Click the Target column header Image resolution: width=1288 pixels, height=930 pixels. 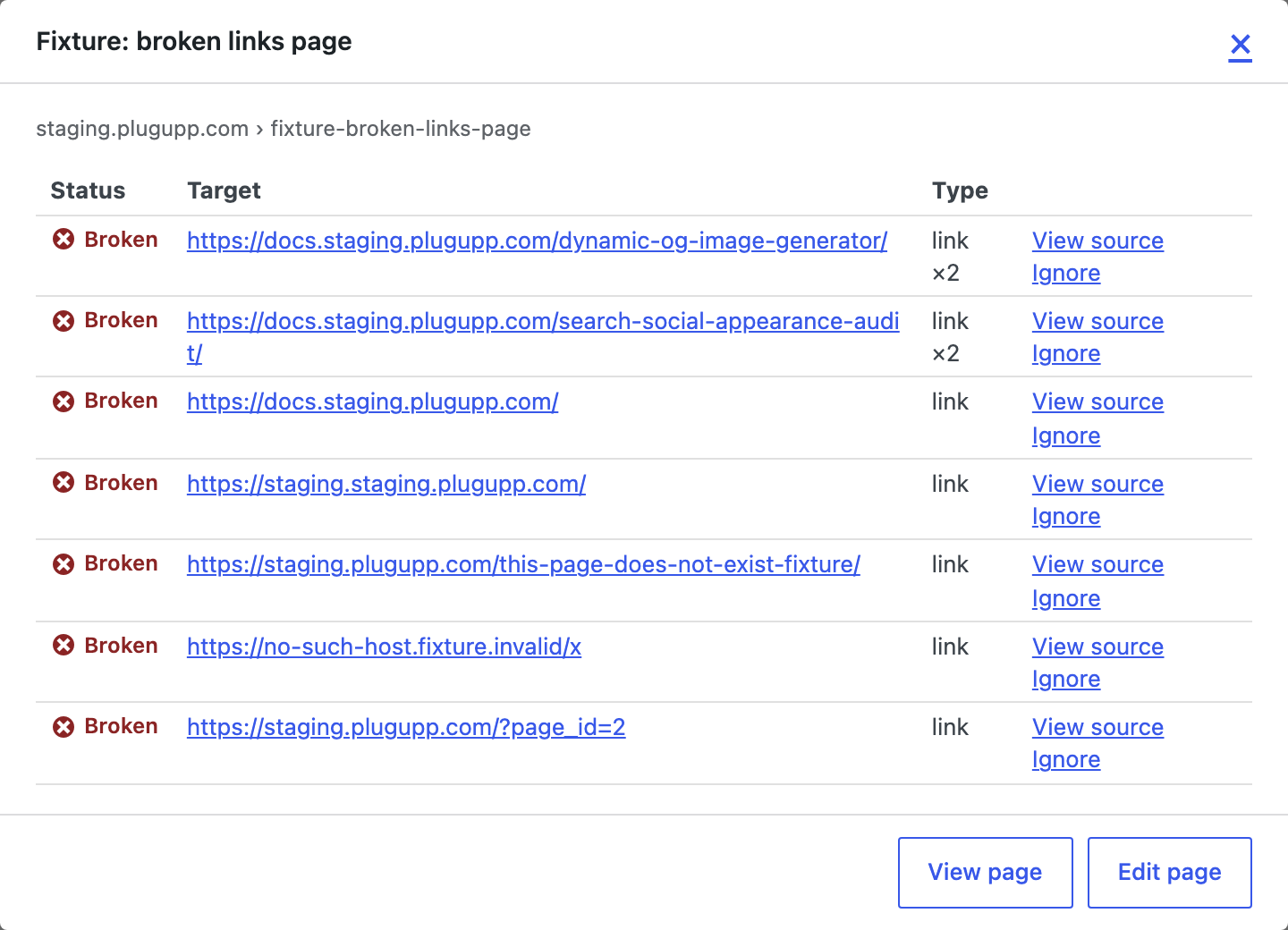point(224,190)
